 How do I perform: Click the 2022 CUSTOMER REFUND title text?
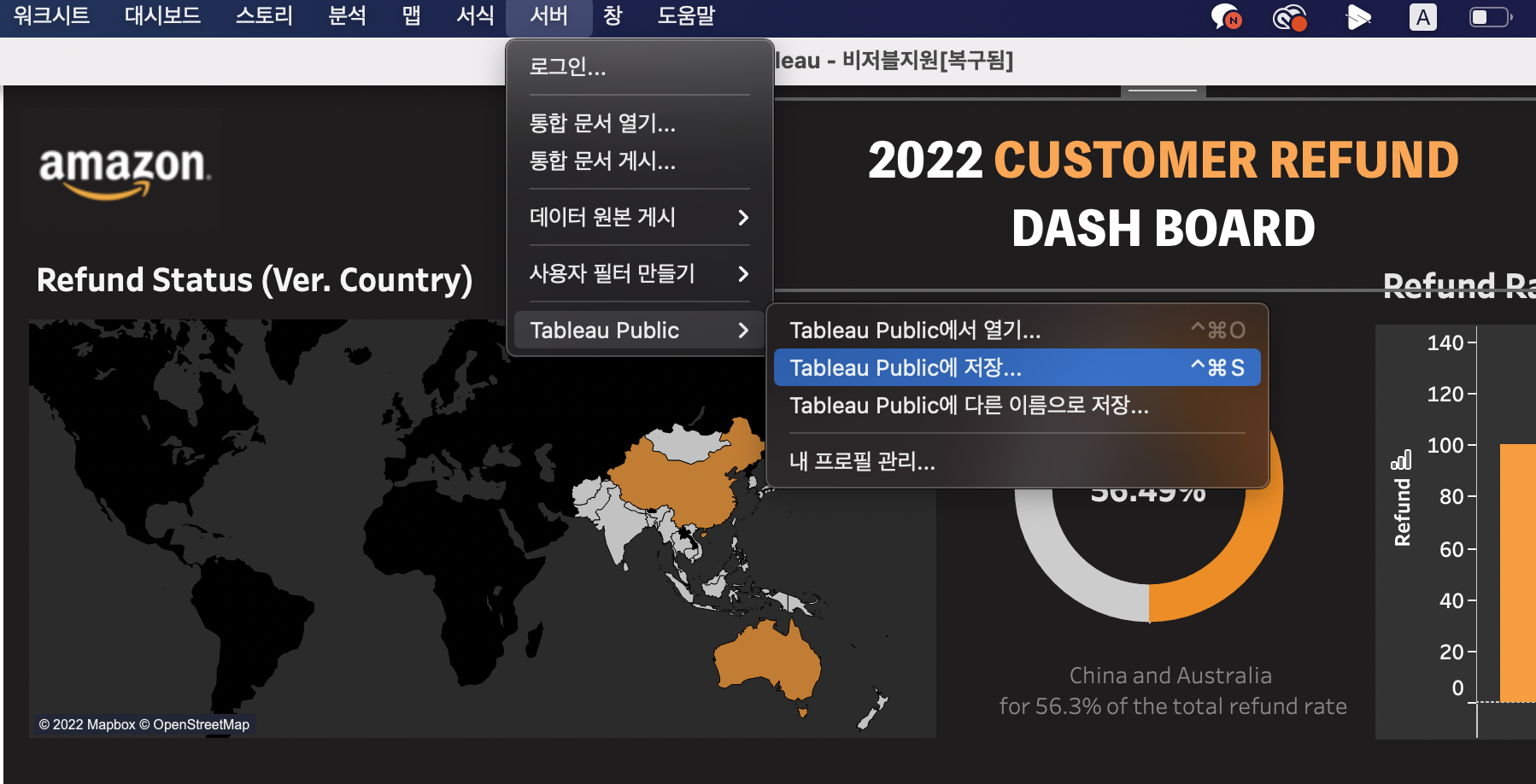coord(1164,160)
